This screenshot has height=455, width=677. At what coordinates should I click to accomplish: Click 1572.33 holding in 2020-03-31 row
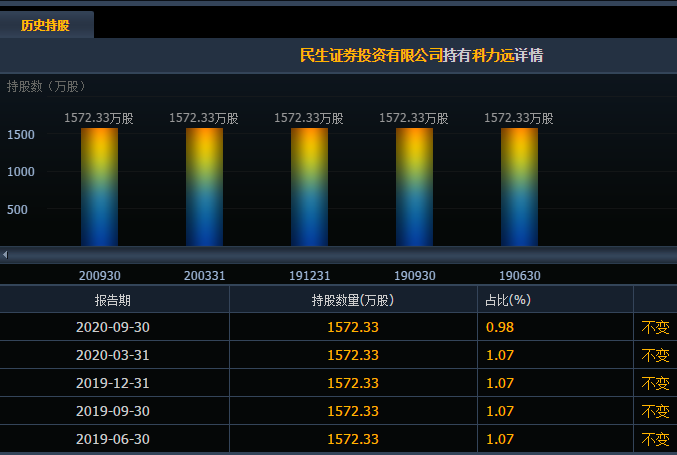(x=353, y=355)
